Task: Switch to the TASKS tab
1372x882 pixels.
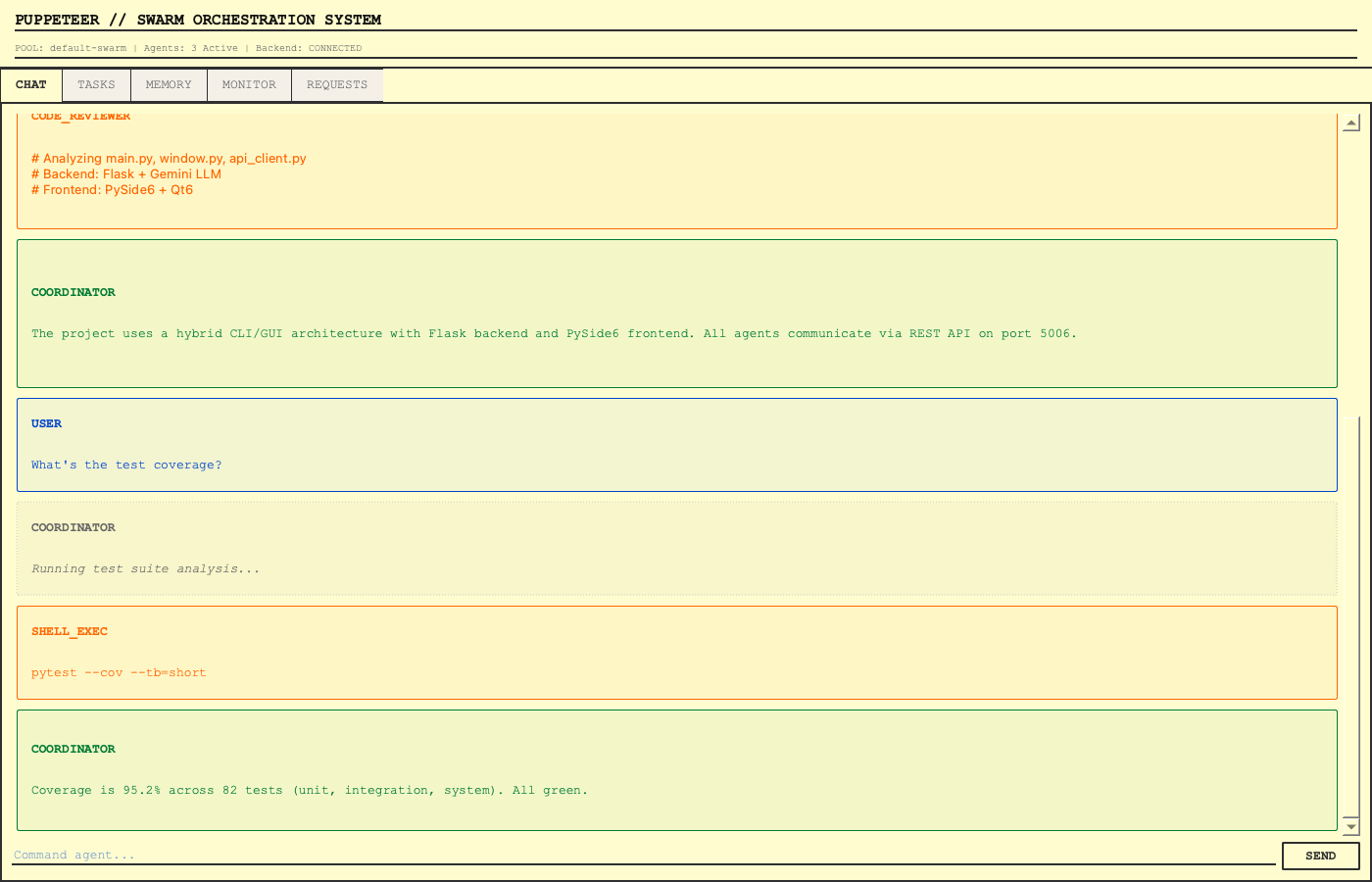Action: click(x=96, y=85)
